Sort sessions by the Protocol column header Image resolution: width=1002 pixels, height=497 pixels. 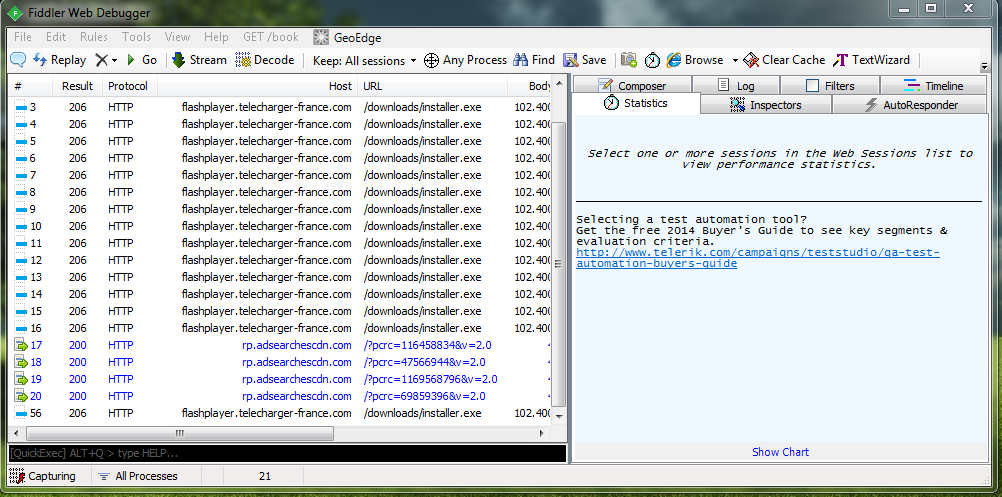pos(130,86)
